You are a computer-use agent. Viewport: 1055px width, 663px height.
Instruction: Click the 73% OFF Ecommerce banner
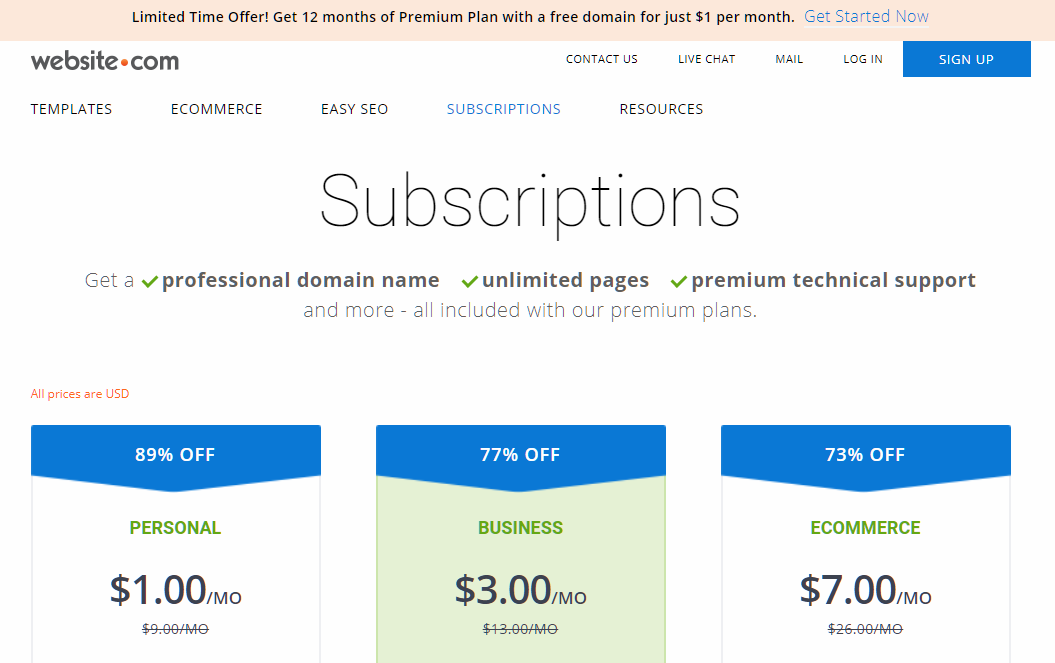865,457
